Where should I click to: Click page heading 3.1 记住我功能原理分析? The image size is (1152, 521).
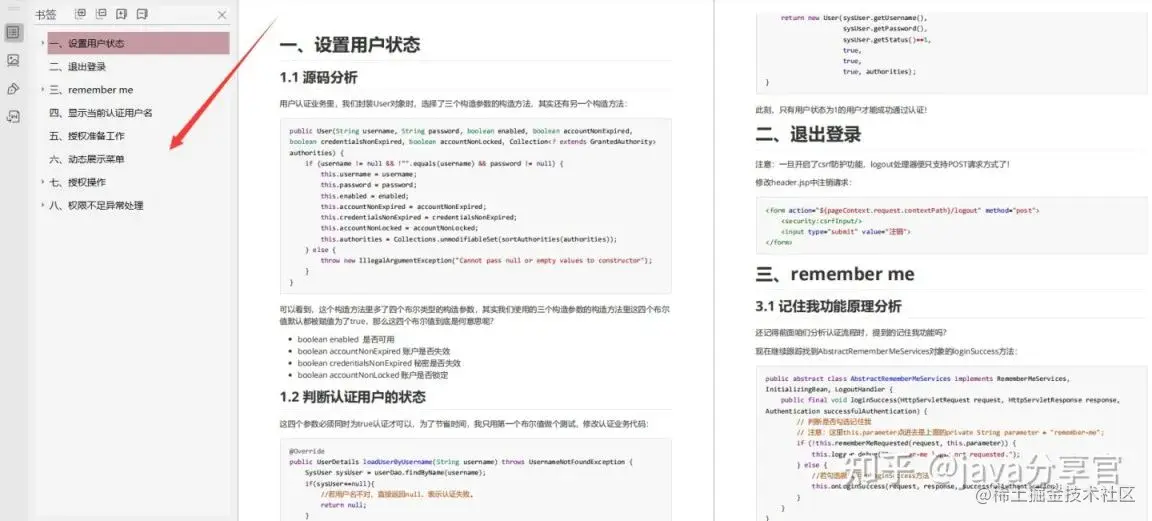pos(828,306)
